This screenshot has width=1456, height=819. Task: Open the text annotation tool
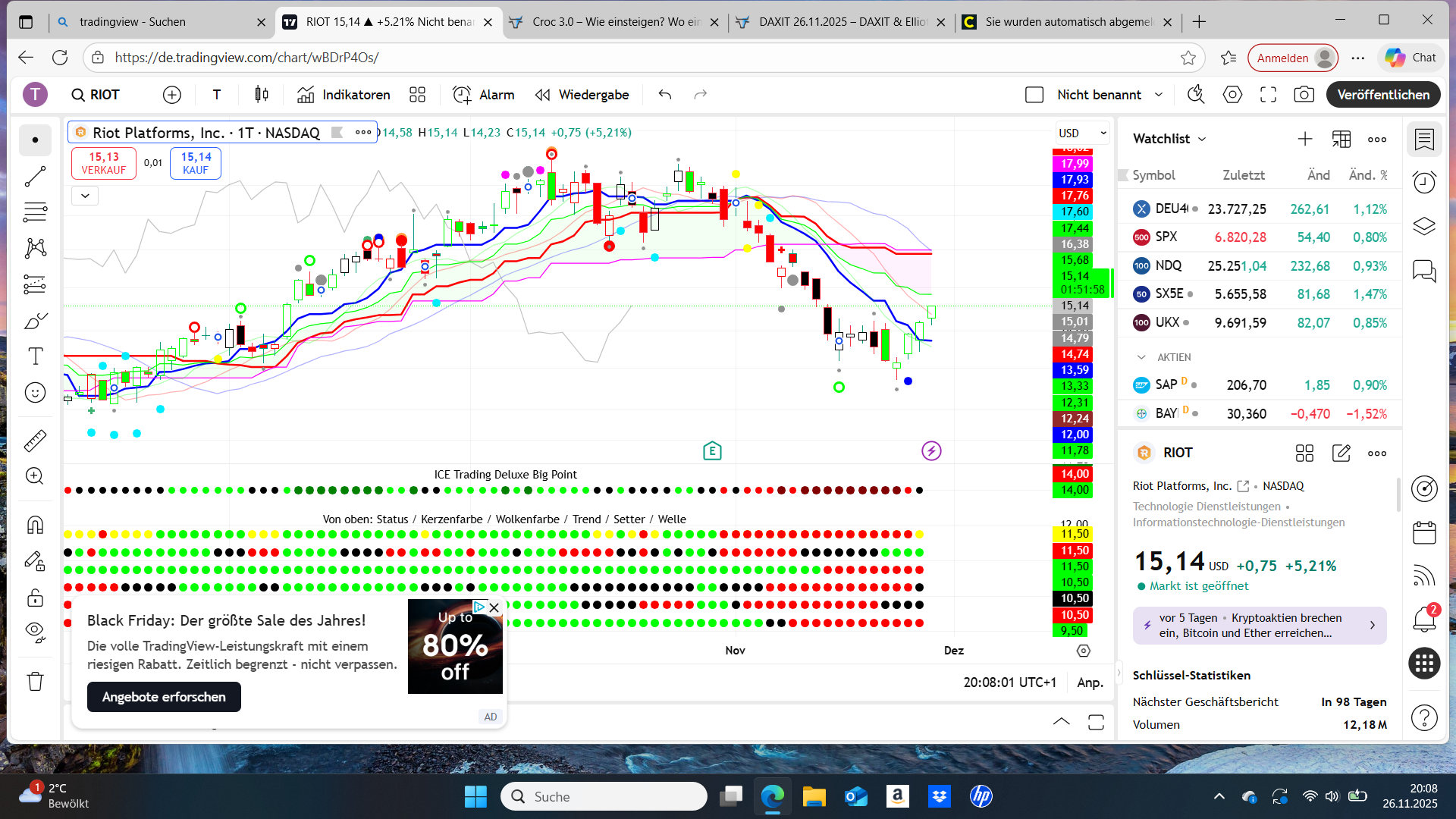(35, 356)
